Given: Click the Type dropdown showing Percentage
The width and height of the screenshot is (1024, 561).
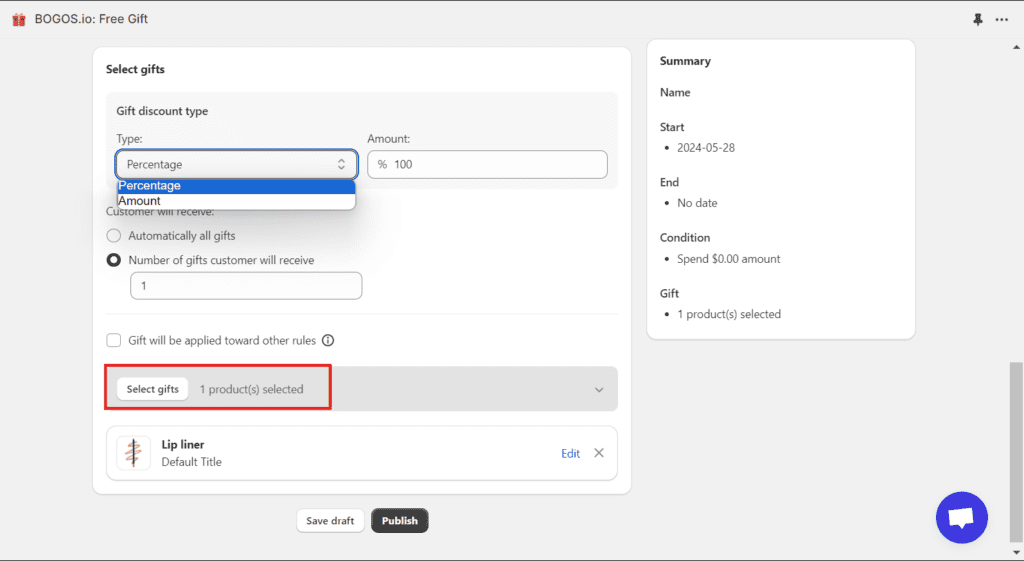Looking at the screenshot, I should tap(236, 164).
